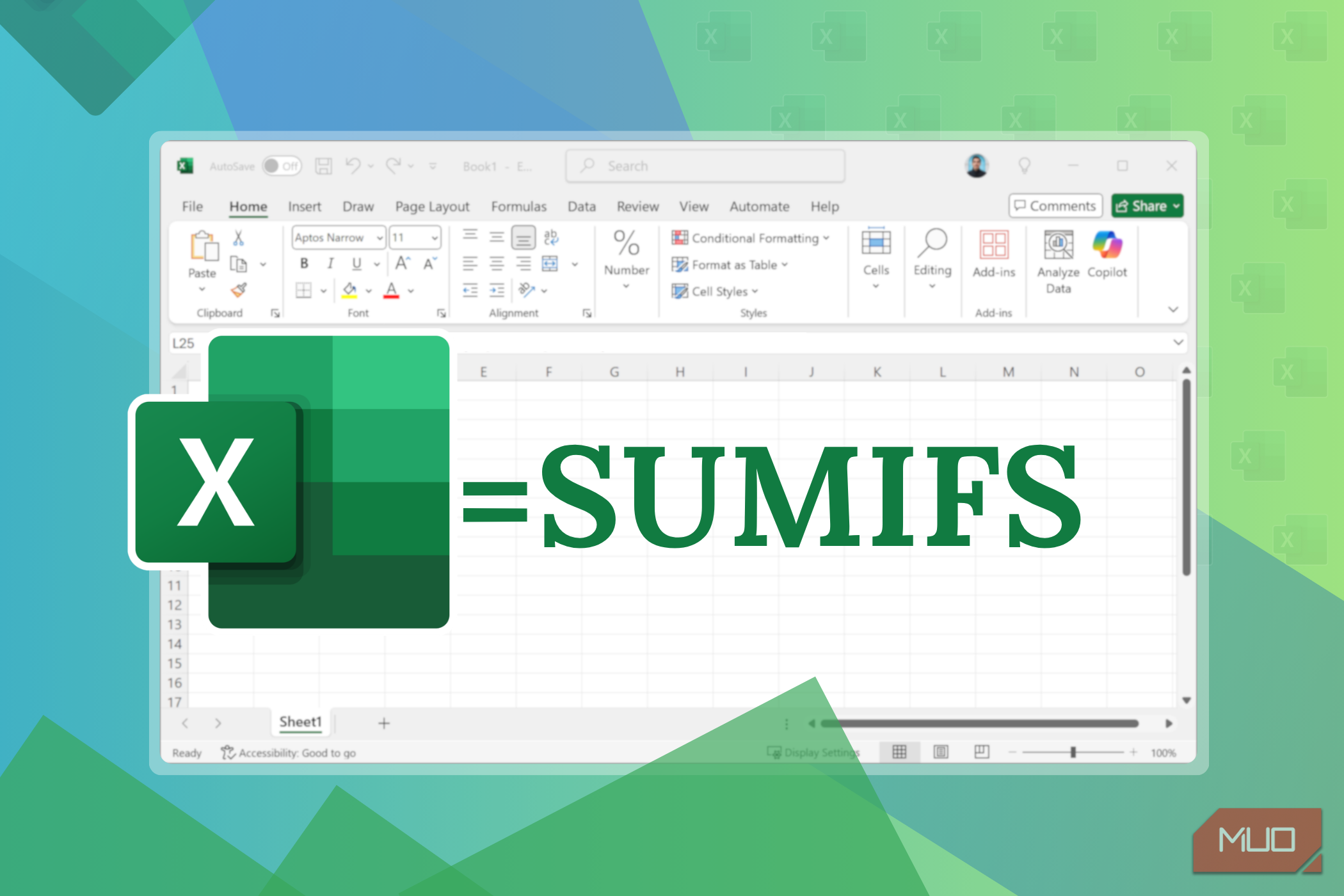The height and width of the screenshot is (896, 1344).
Task: Open Clipboard dialog launcher
Action: [x=275, y=313]
